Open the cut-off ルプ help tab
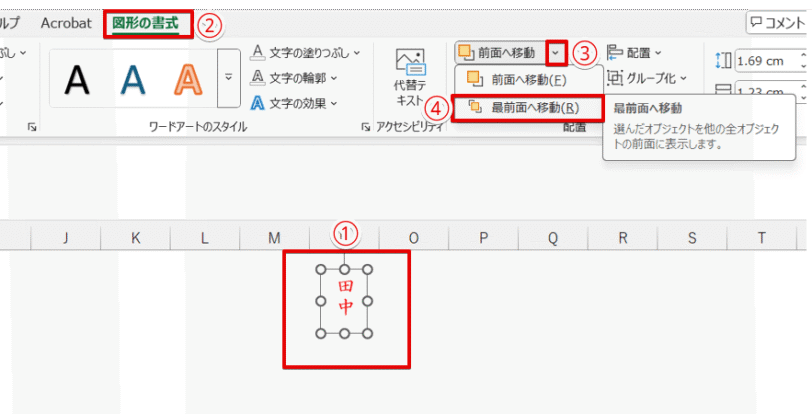The width and height of the screenshot is (812, 414). (10, 23)
